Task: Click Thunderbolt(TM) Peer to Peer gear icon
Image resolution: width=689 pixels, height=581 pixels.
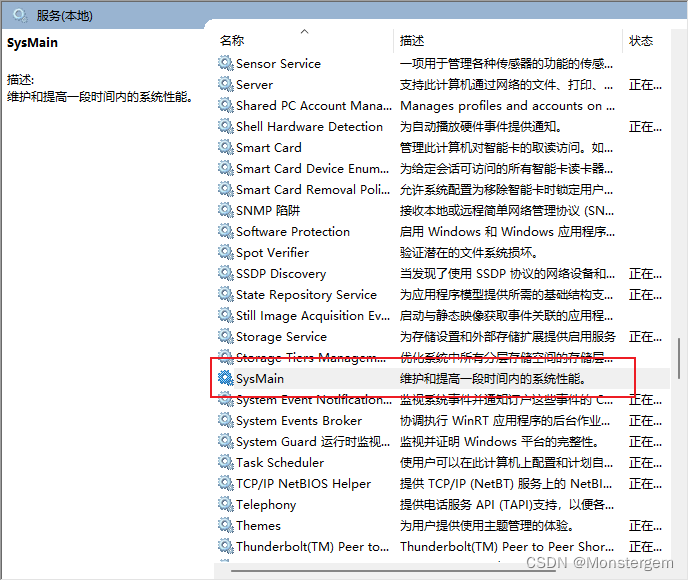Action: pos(225,546)
